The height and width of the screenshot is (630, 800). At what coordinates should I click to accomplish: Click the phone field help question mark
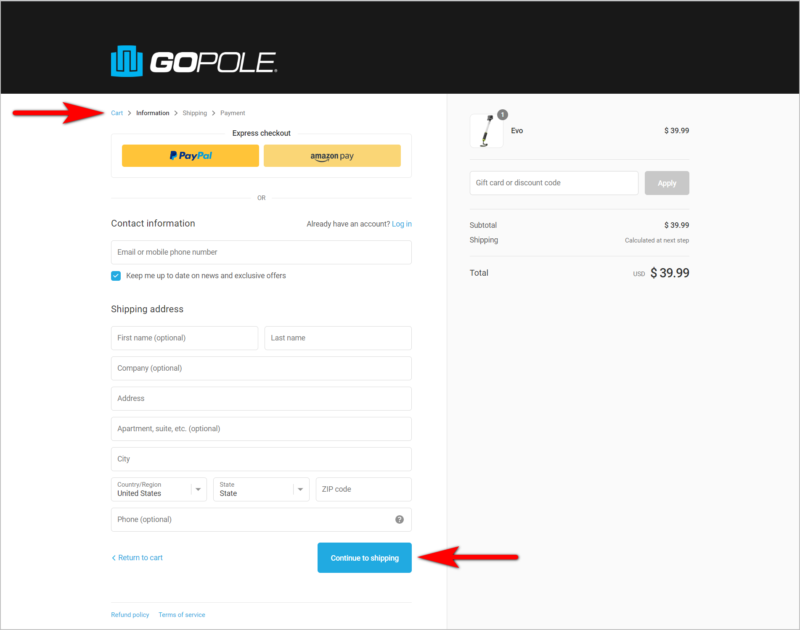coord(399,519)
